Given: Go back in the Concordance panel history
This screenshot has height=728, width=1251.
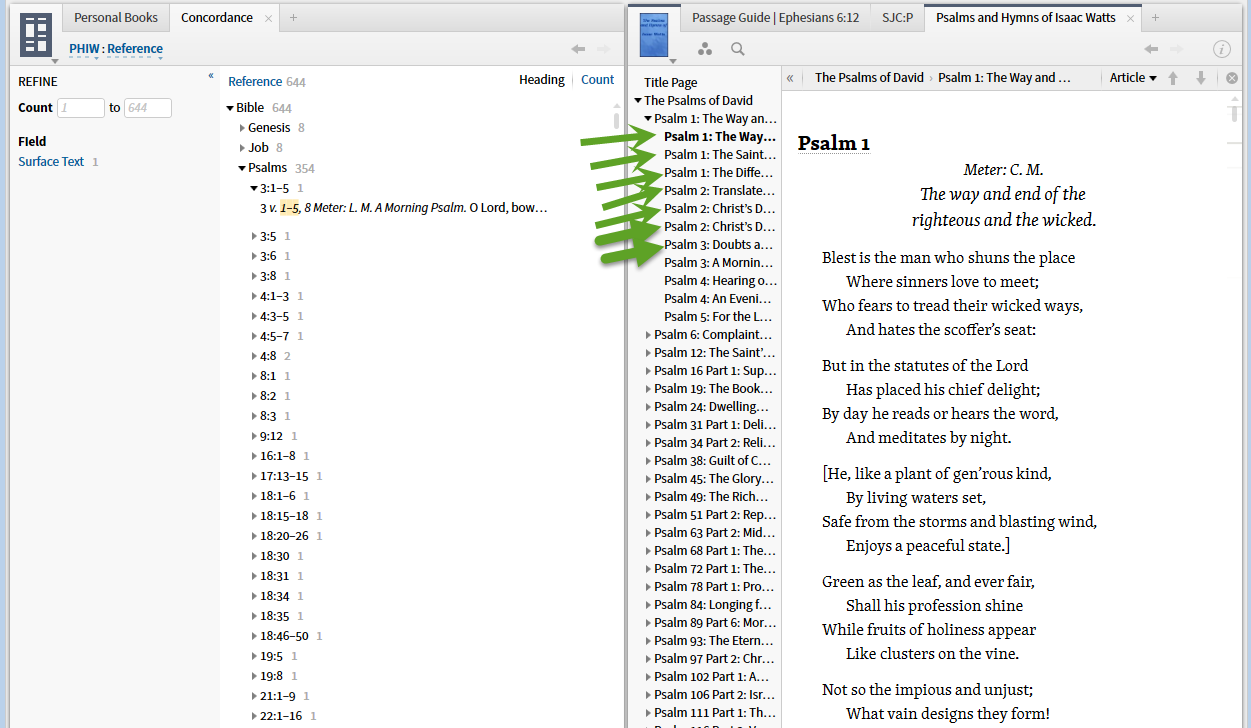Looking at the screenshot, I should tap(578, 49).
